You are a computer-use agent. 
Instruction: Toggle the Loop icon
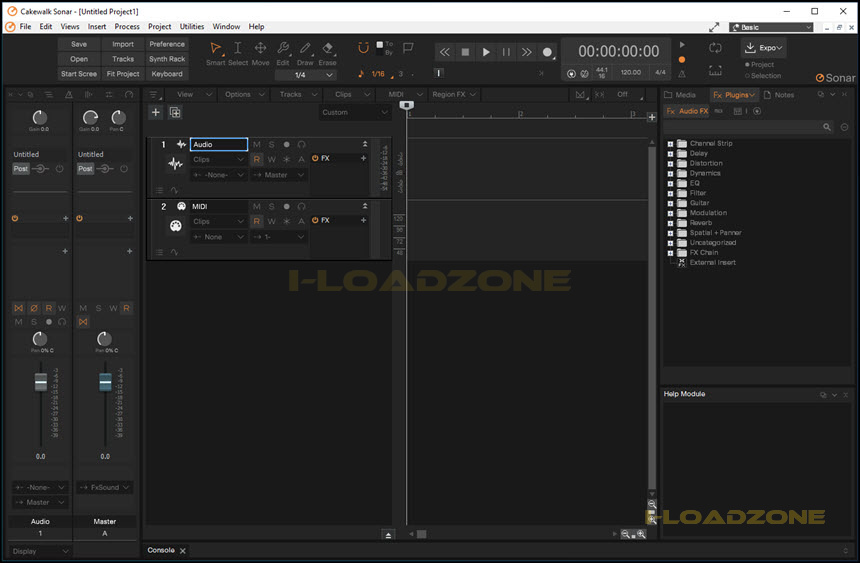[x=715, y=48]
